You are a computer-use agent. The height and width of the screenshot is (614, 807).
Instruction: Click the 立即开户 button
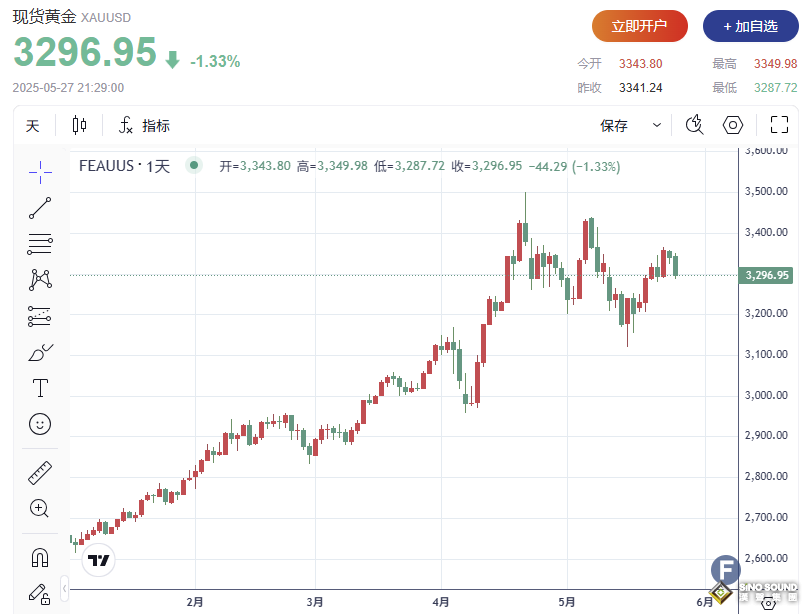point(640,26)
